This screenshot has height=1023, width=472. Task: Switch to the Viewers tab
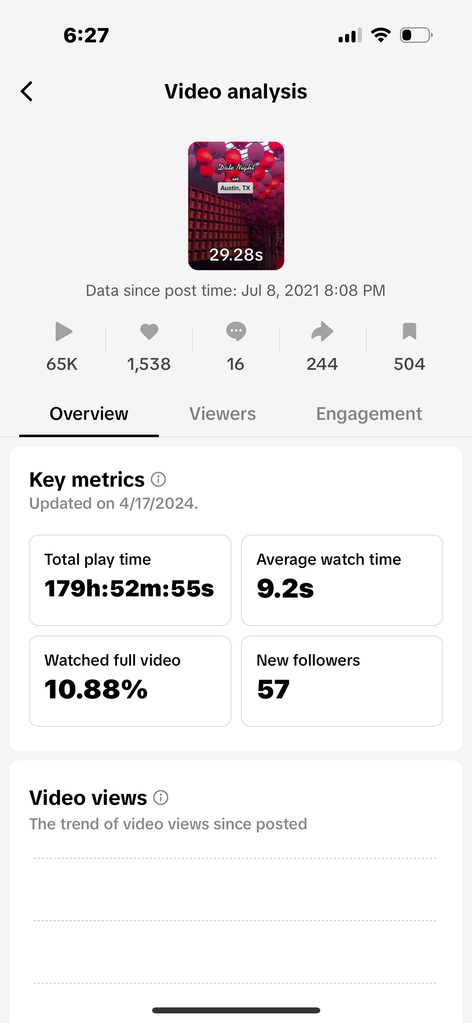pyautogui.click(x=223, y=414)
